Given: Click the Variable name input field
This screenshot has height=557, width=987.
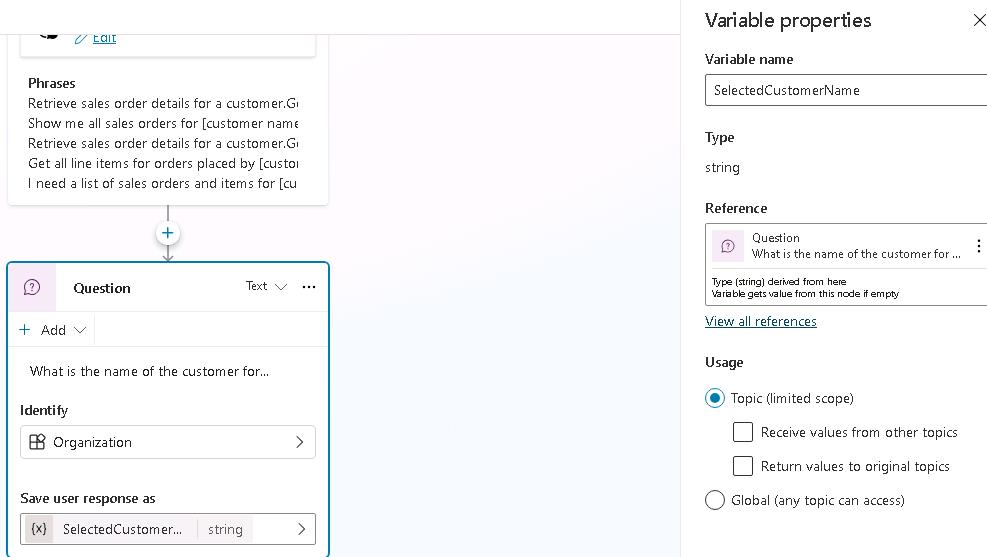Looking at the screenshot, I should point(845,90).
